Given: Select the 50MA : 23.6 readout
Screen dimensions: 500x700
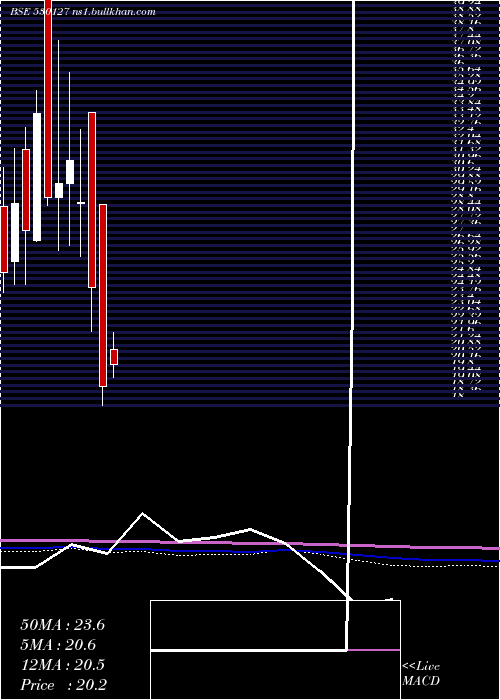Looking at the screenshot, I should point(62,625).
